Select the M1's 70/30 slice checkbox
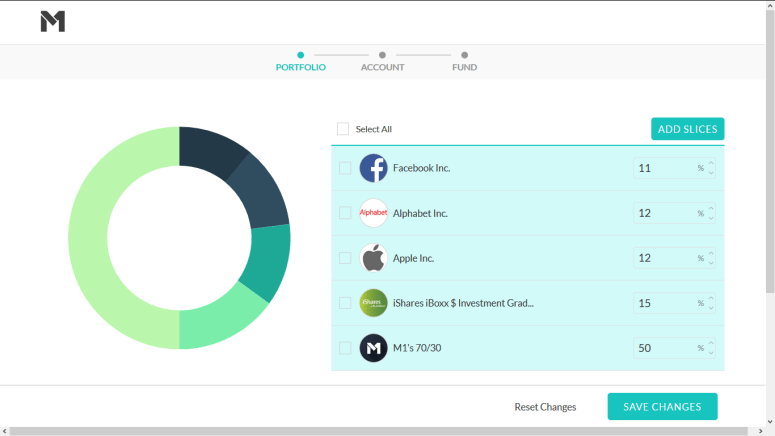The height and width of the screenshot is (436, 775). [345, 348]
